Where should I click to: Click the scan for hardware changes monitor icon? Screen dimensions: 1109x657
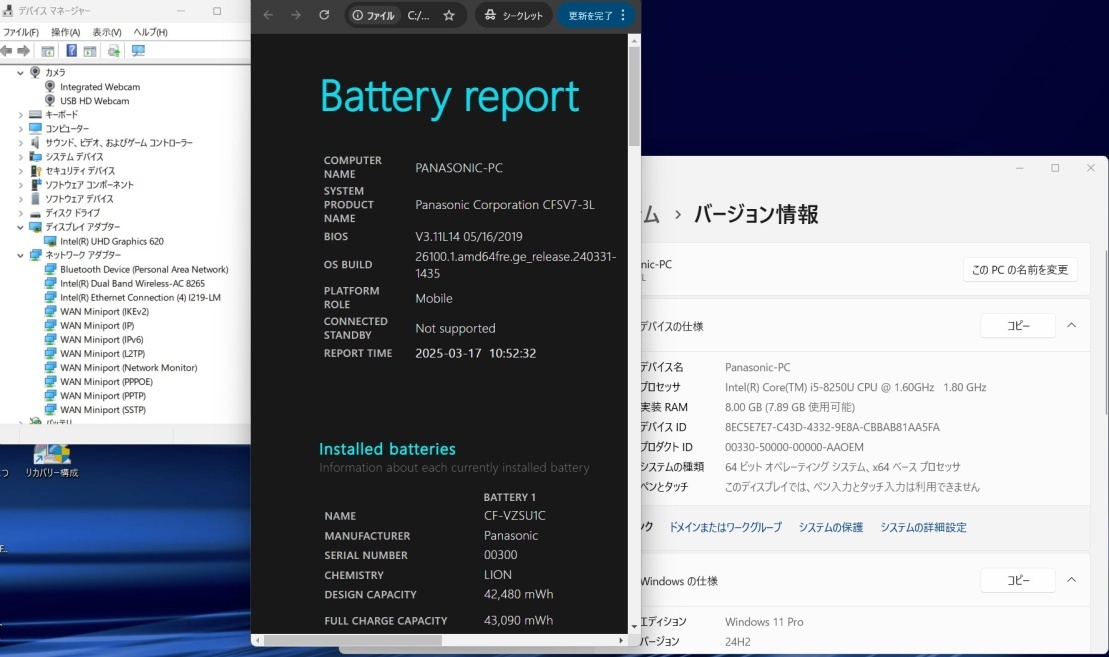click(138, 51)
